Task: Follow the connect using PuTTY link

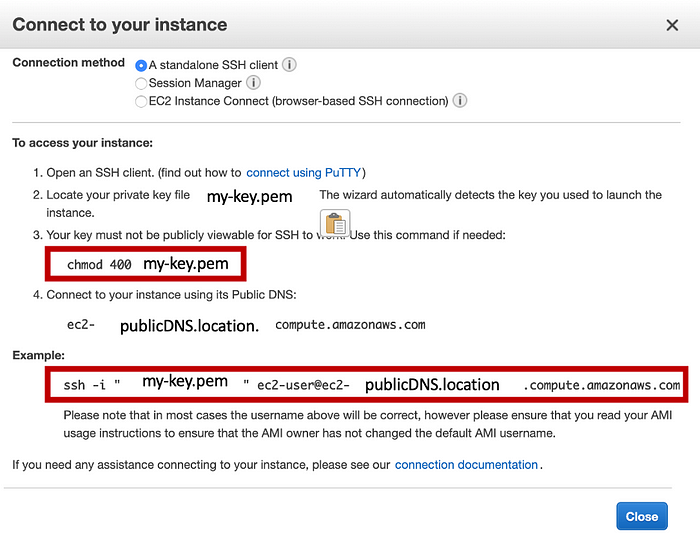Action: pyautogui.click(x=304, y=173)
